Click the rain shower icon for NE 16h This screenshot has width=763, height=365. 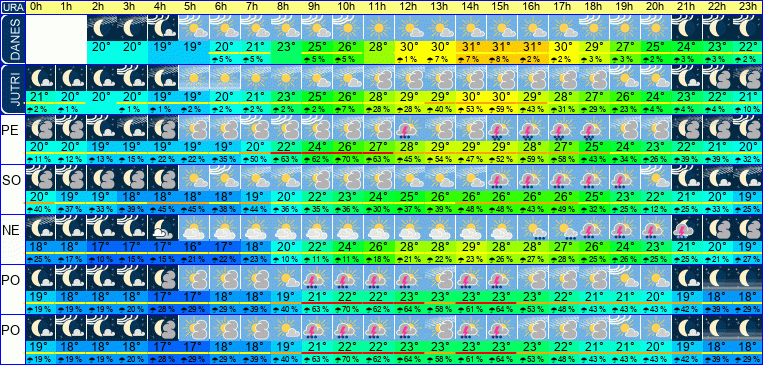[532, 228]
